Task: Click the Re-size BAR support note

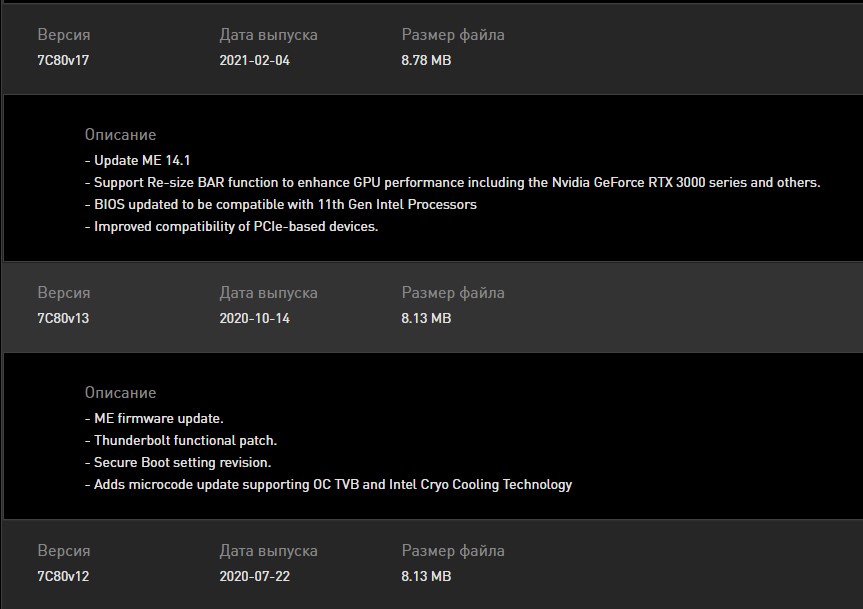Action: click(x=452, y=182)
